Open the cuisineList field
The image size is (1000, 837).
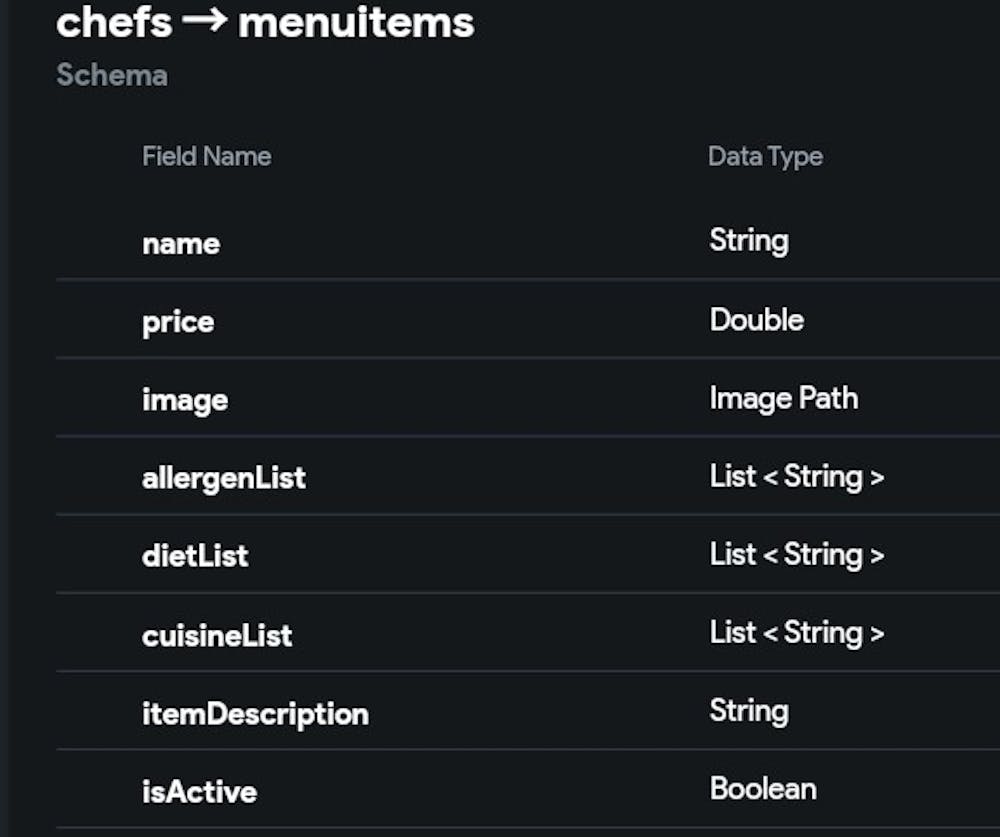217,635
